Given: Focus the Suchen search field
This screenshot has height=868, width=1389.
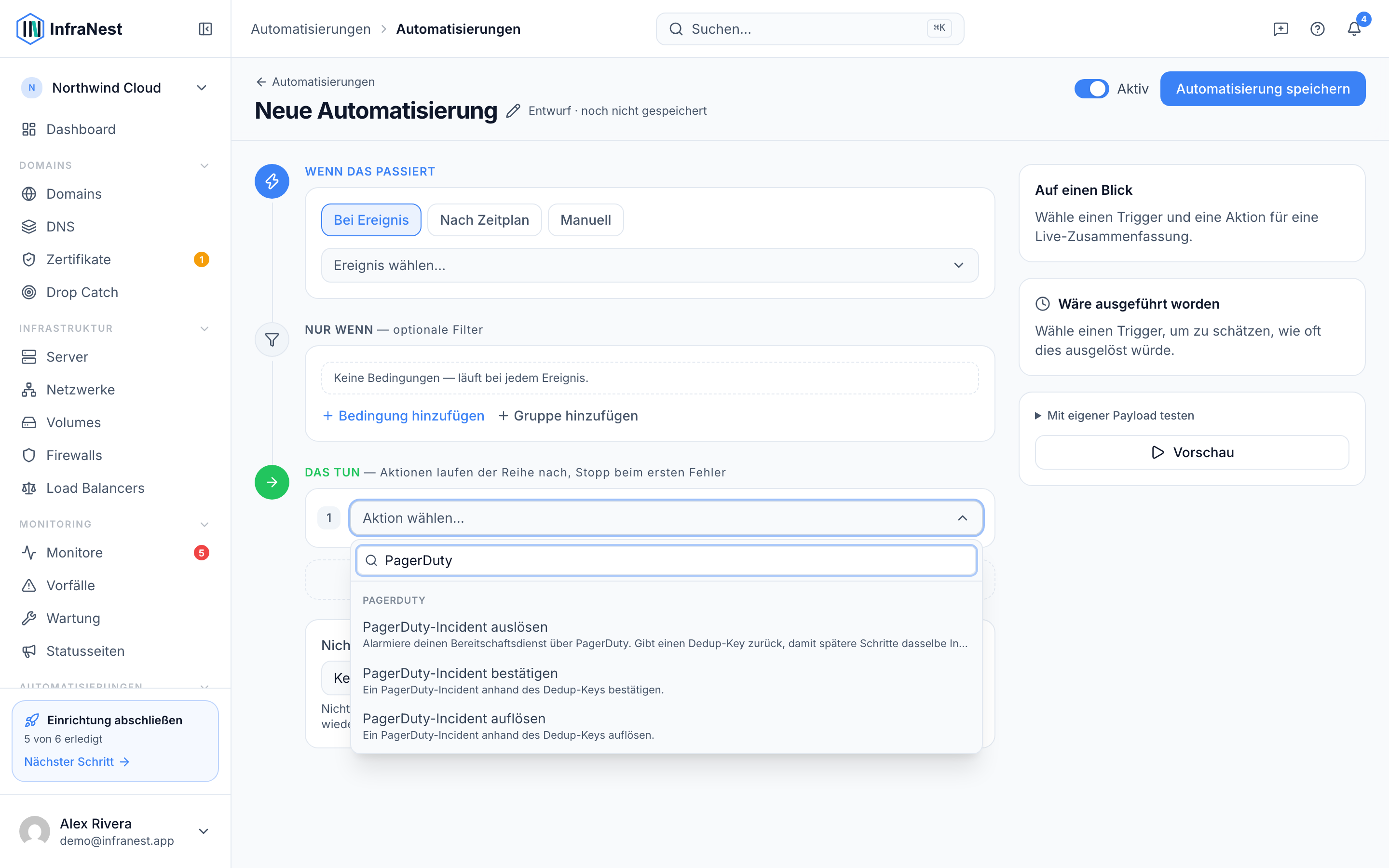Looking at the screenshot, I should (x=810, y=29).
